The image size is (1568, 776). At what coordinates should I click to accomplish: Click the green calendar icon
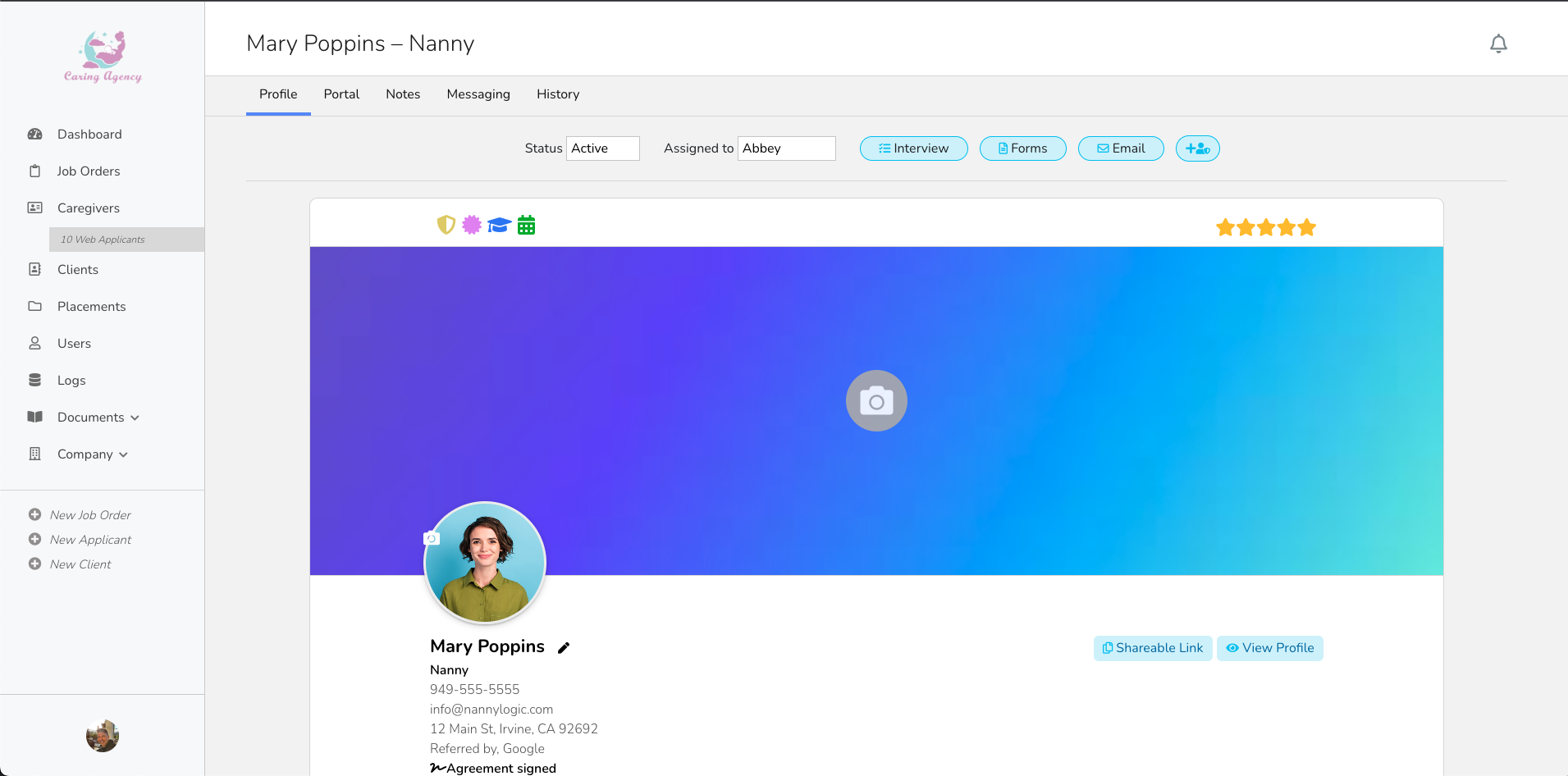coord(526,225)
